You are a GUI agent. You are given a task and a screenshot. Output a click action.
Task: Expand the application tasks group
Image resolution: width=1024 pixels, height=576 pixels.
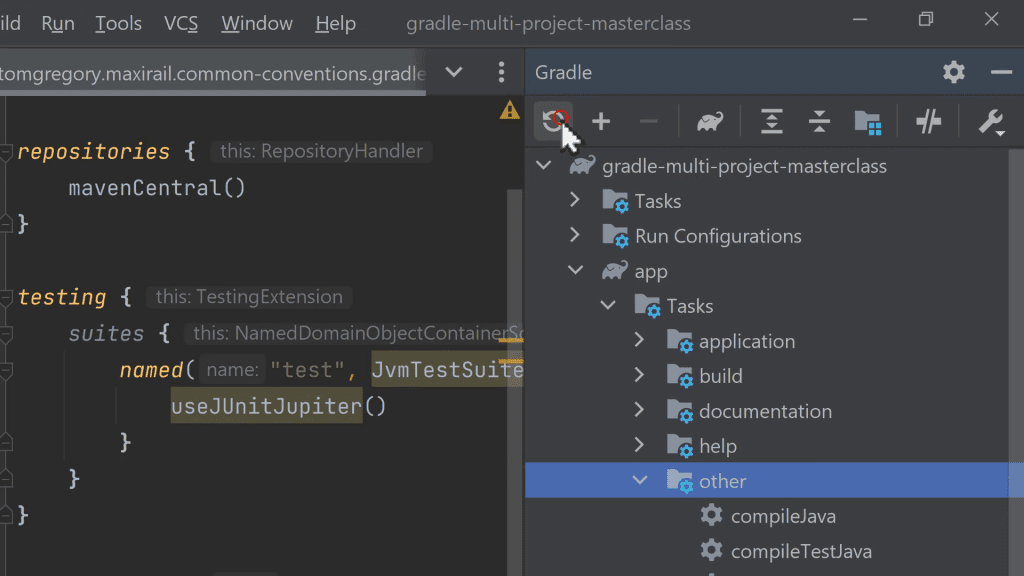[640, 340]
